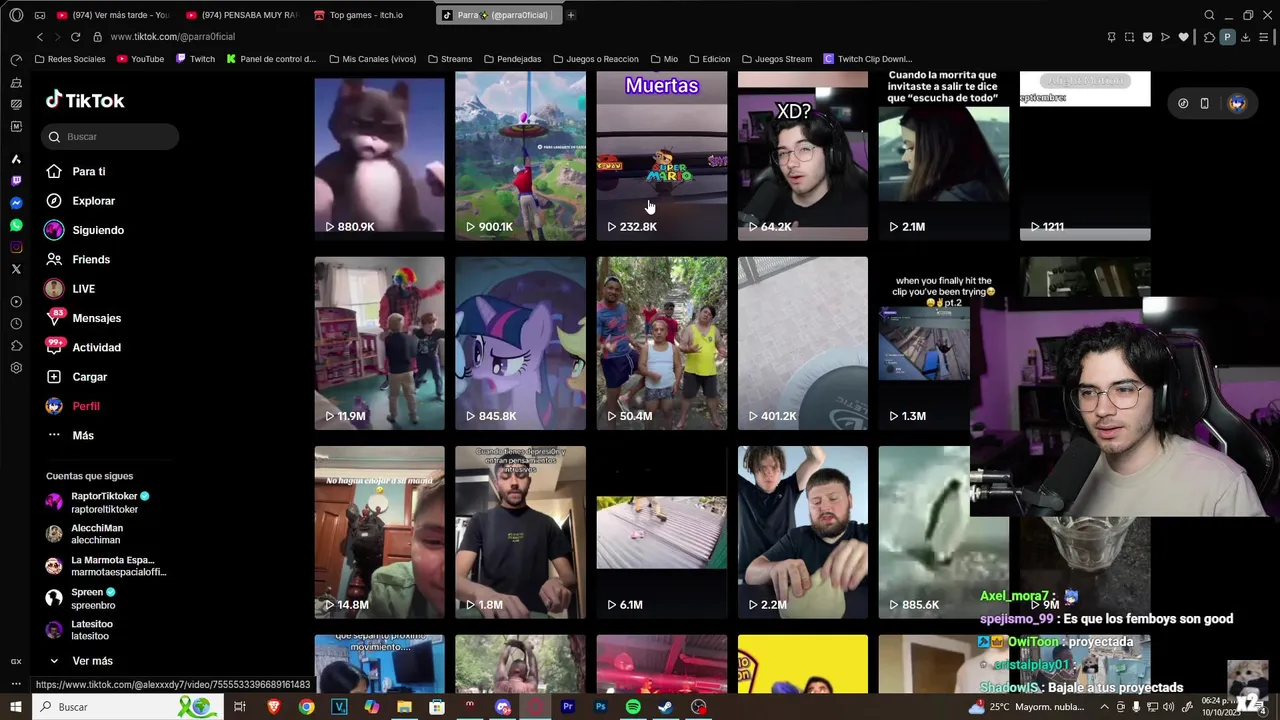Screen dimensions: 1280x720
Task: Focus the TikTok Buscar search box
Action: coord(112,136)
